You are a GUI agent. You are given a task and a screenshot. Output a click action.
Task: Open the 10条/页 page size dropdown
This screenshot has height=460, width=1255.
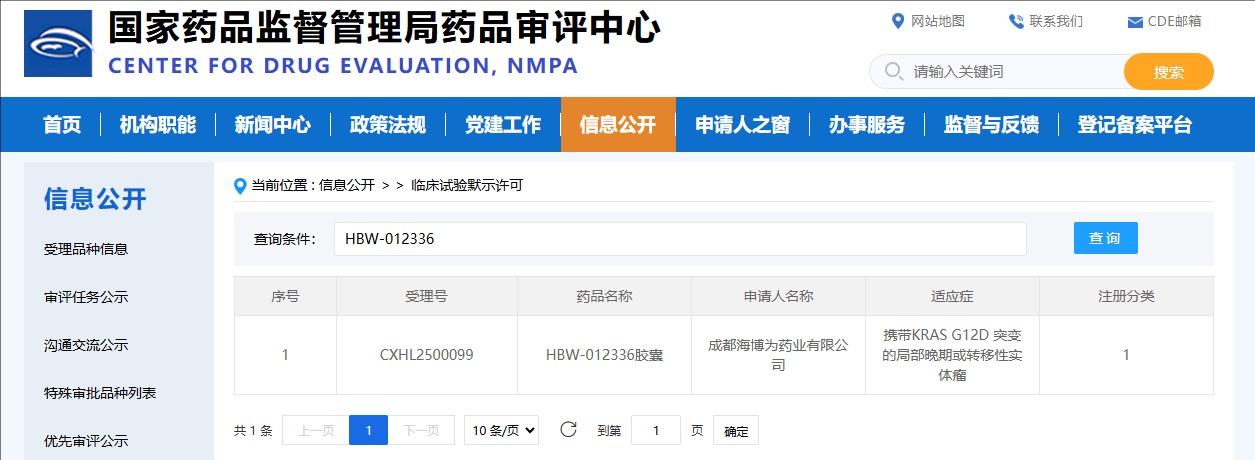501,430
